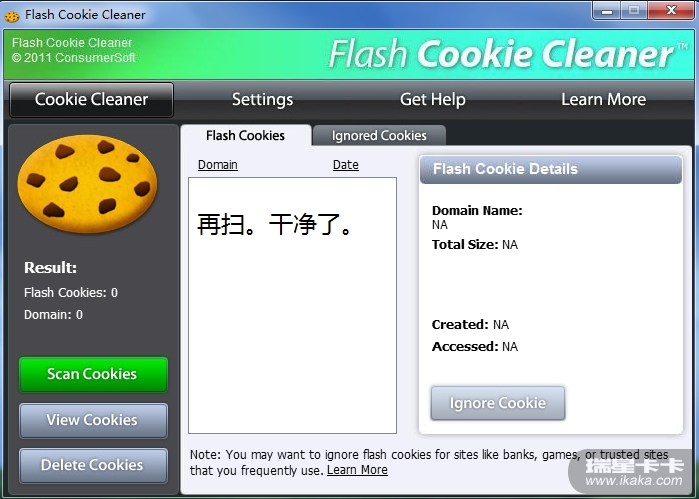The width and height of the screenshot is (699, 499).
Task: Switch to the Ignored Cookies tab
Action: [379, 135]
